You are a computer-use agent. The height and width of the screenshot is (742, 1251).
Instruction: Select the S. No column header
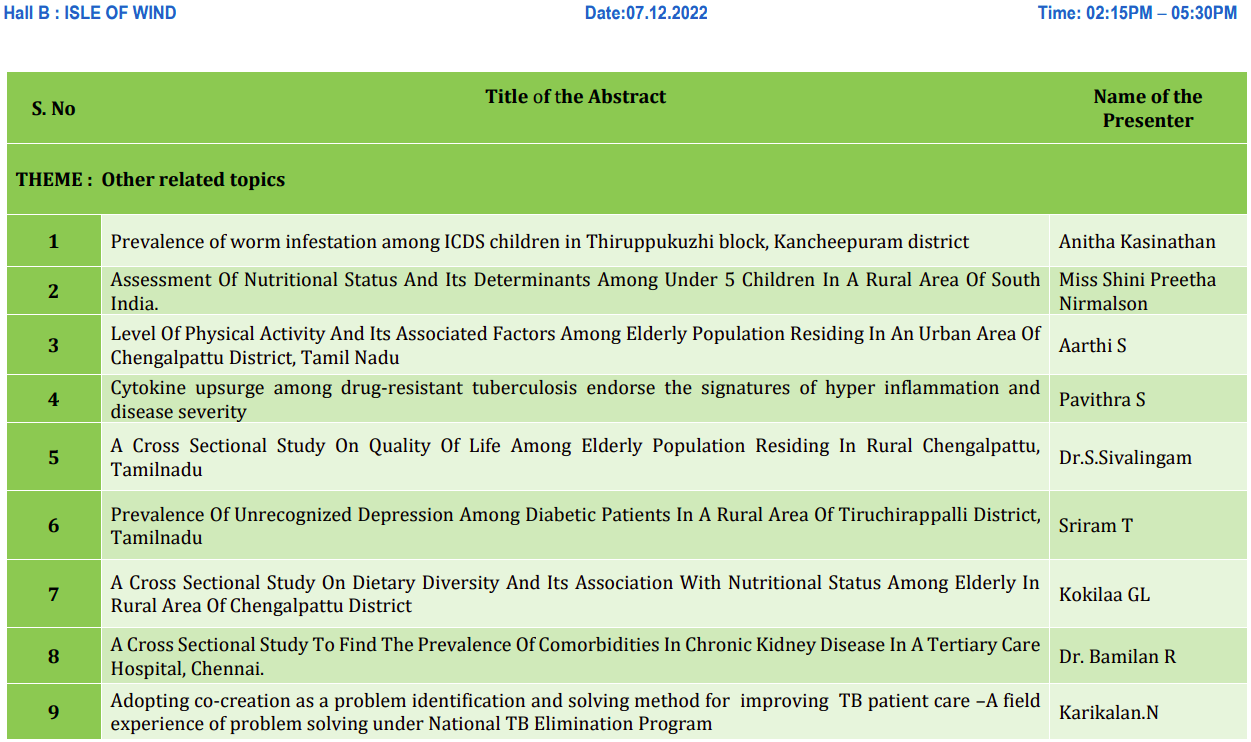click(x=53, y=108)
